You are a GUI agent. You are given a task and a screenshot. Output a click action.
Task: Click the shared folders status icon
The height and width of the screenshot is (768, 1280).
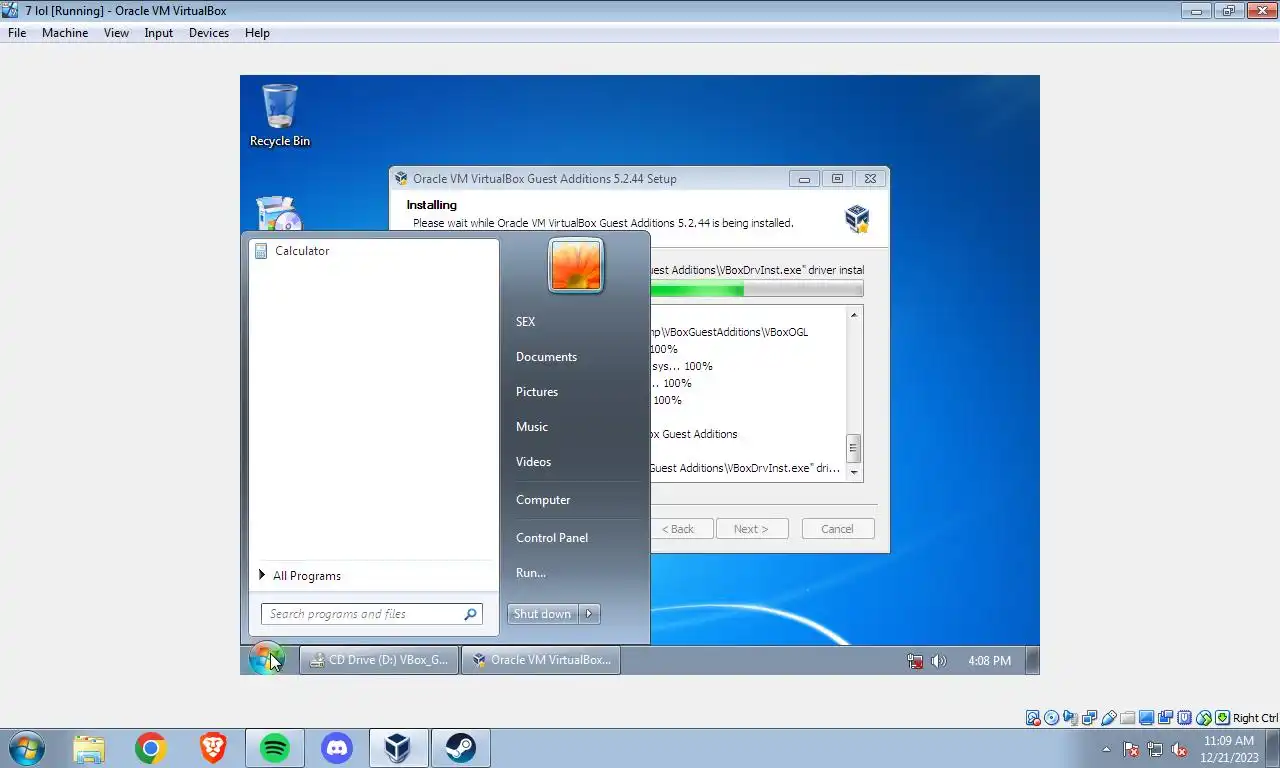1128,718
